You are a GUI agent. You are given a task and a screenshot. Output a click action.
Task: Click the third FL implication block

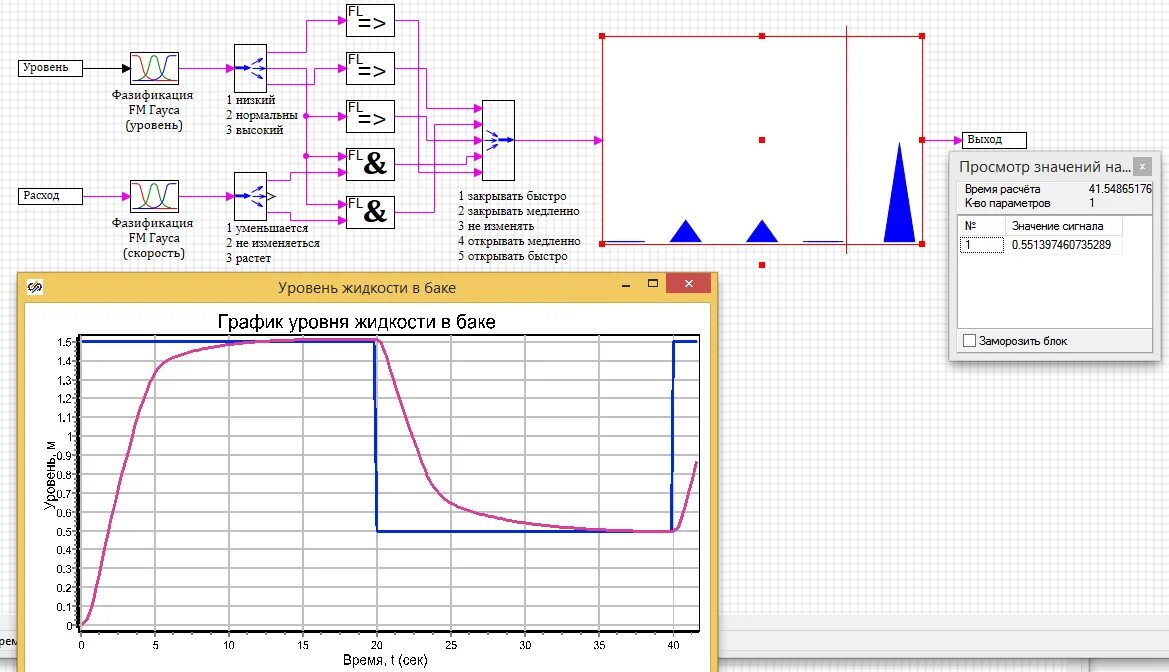(x=371, y=116)
